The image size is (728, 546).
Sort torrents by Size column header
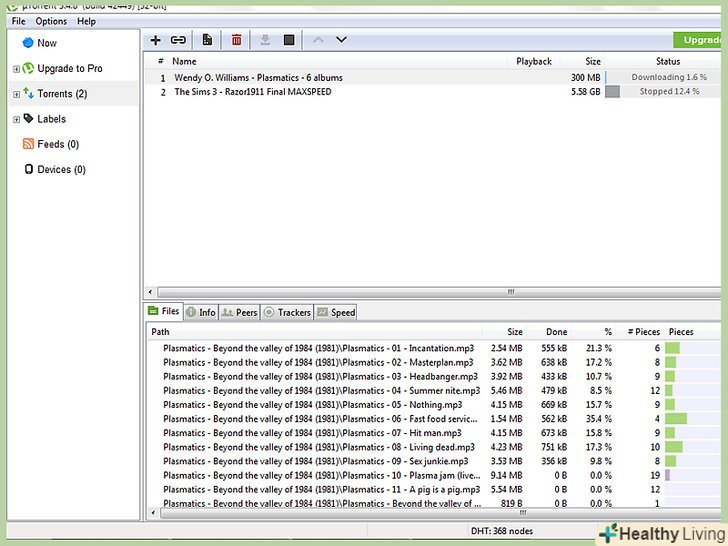[x=593, y=61]
